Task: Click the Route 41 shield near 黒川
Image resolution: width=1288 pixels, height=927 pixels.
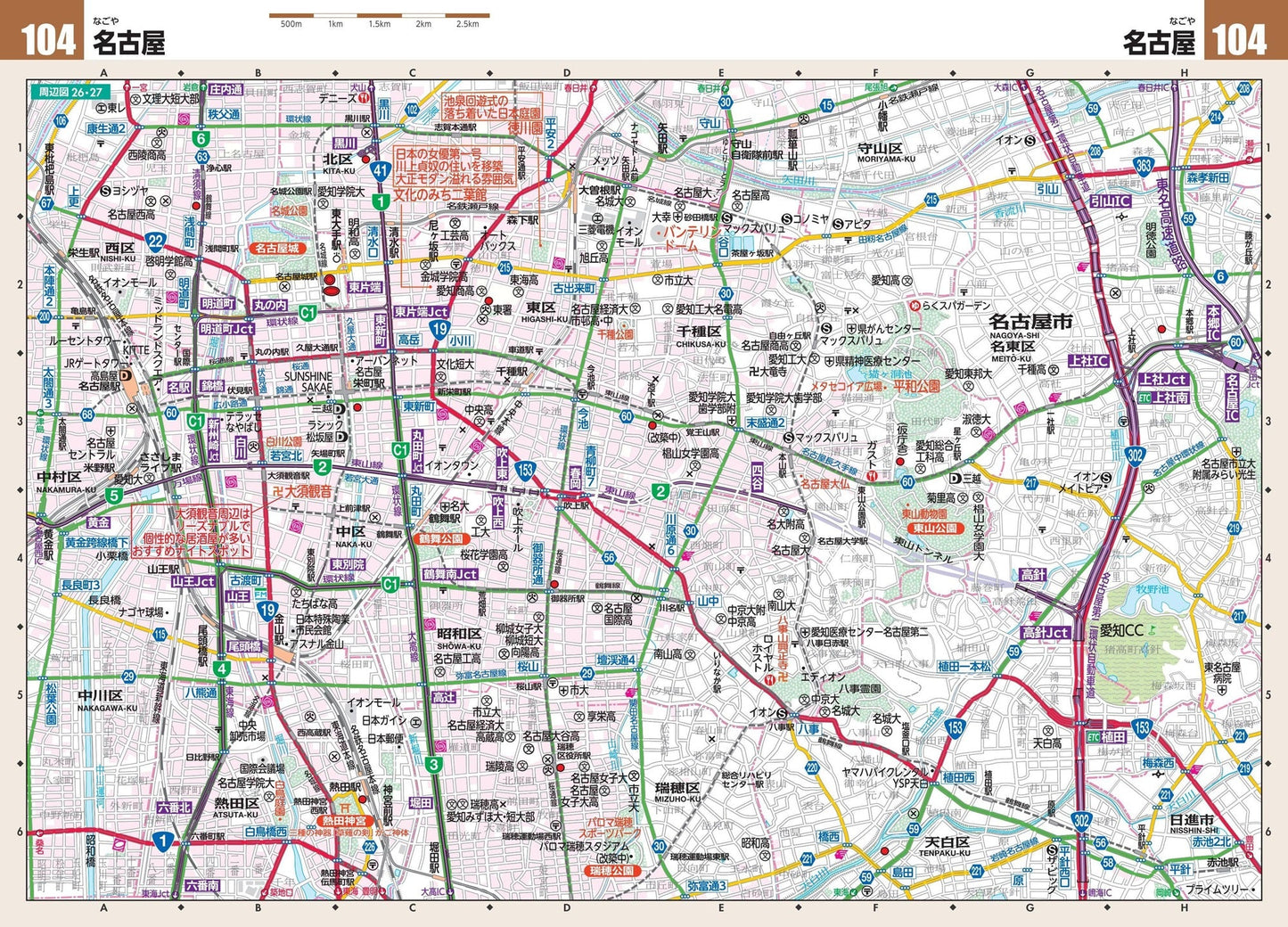Action: click(x=381, y=170)
